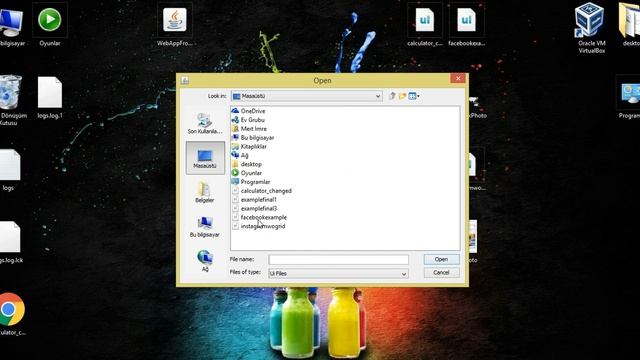Click the Up One Level toolbar icon
Viewport: 640px width, 360px height.
tap(392, 96)
